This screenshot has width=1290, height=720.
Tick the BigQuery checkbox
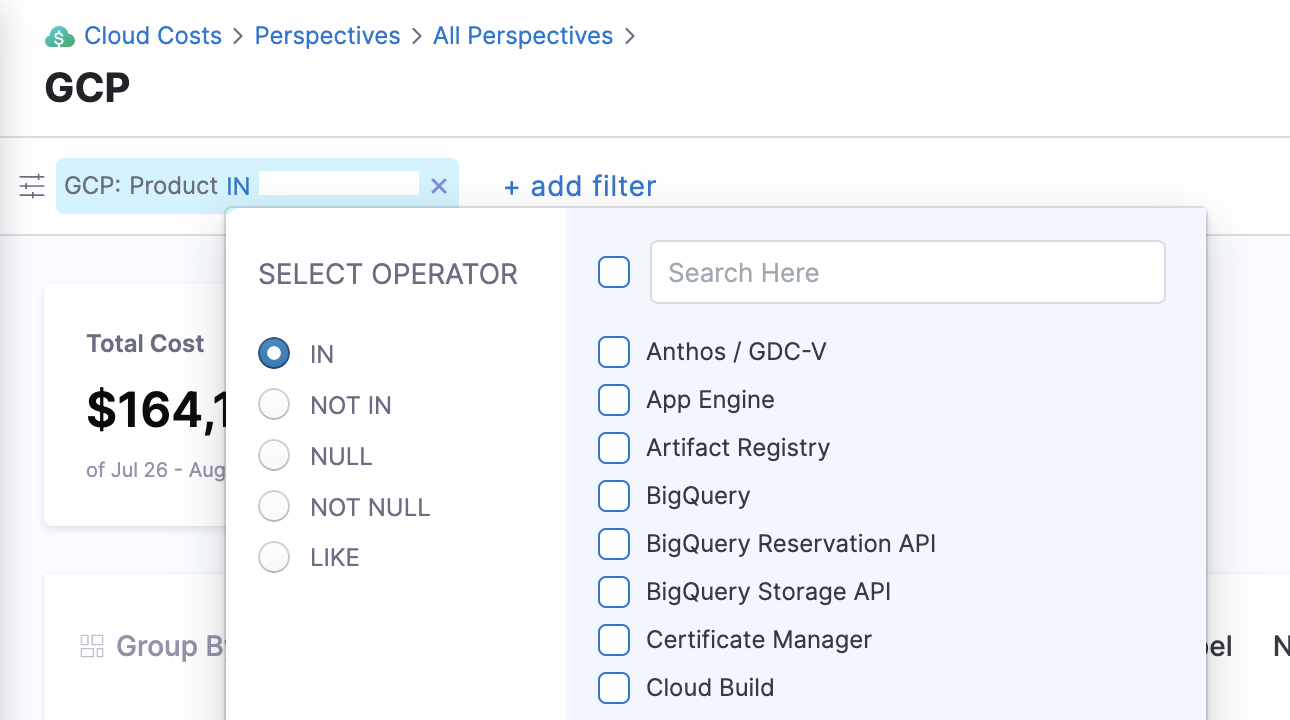614,496
